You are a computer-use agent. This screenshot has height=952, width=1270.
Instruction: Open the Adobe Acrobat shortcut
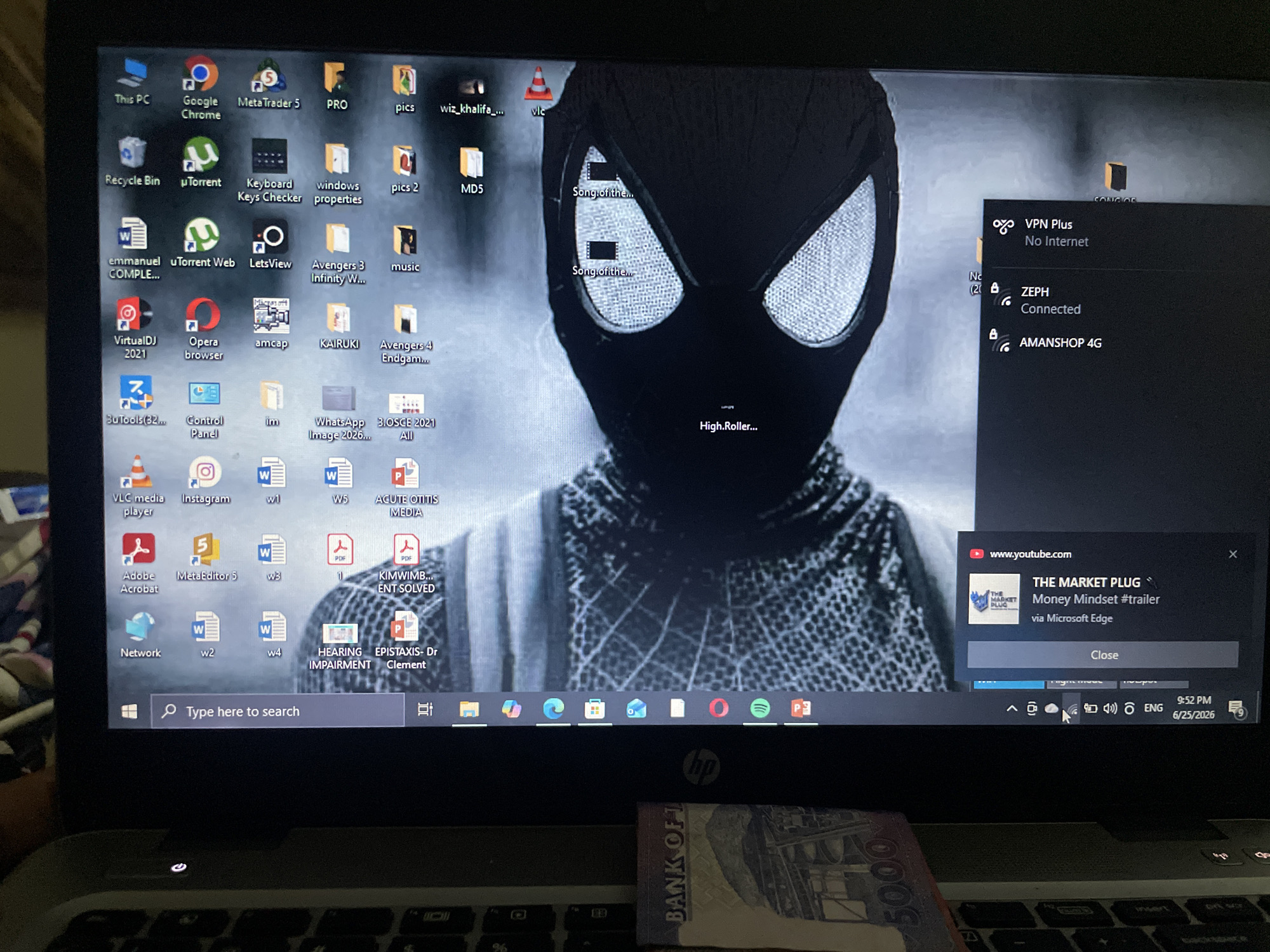pos(139,563)
